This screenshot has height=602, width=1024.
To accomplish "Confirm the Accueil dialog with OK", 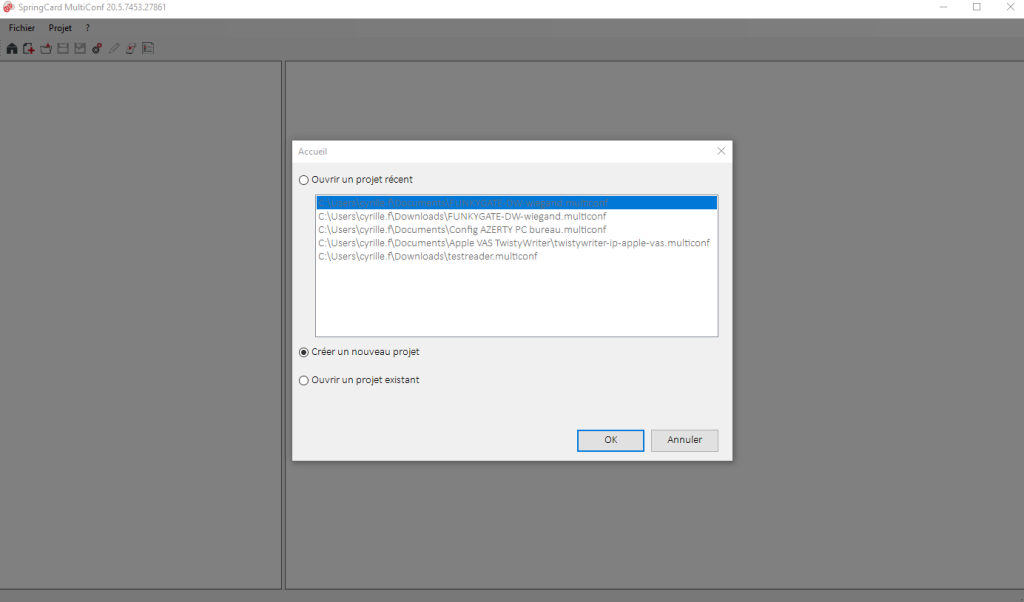I will (611, 440).
